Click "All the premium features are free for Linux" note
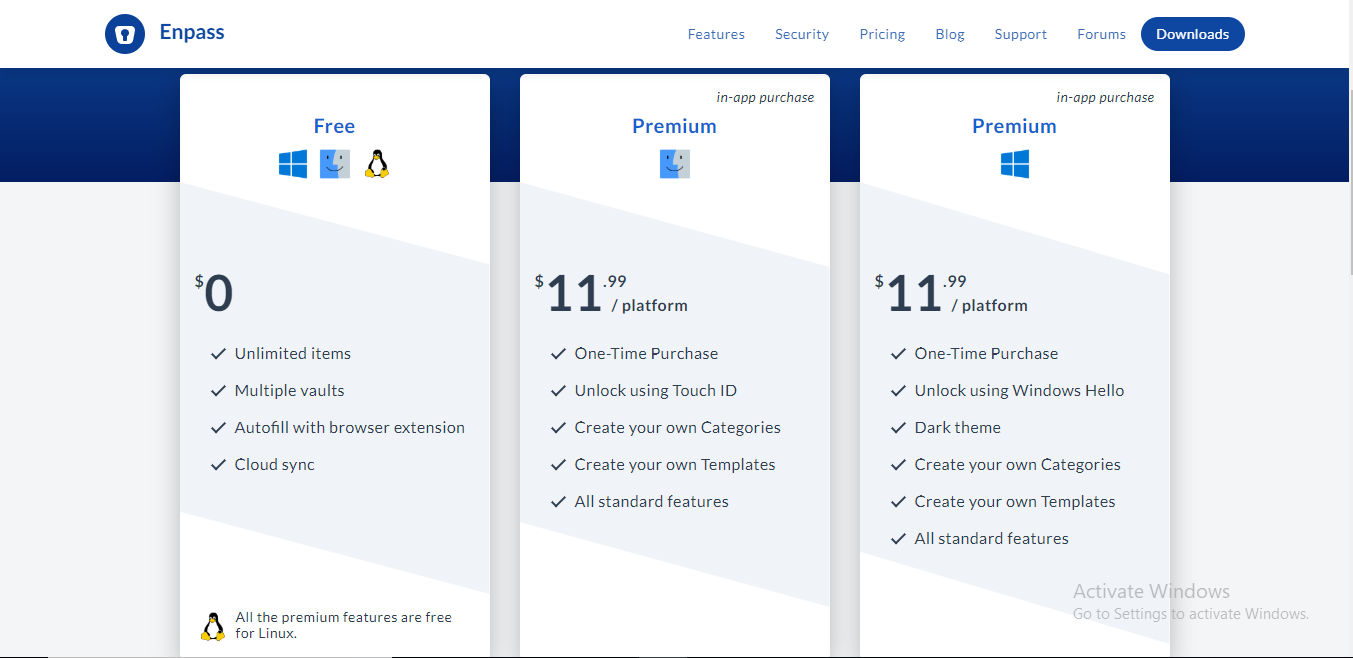Image resolution: width=1353 pixels, height=658 pixels. coord(343,625)
